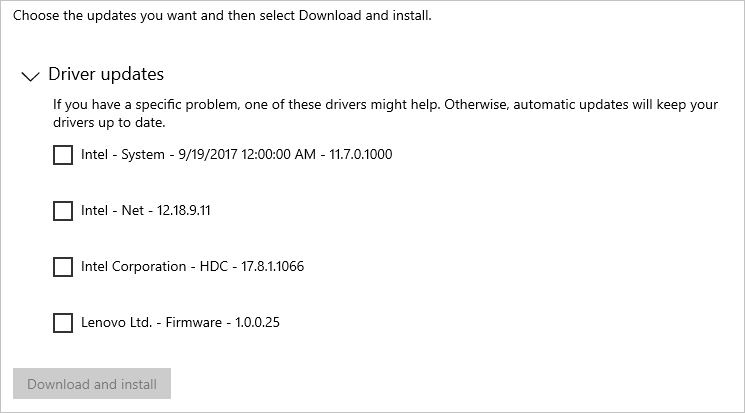Select the Lenovo Ltd. Firmware checkbox

[x=63, y=323]
